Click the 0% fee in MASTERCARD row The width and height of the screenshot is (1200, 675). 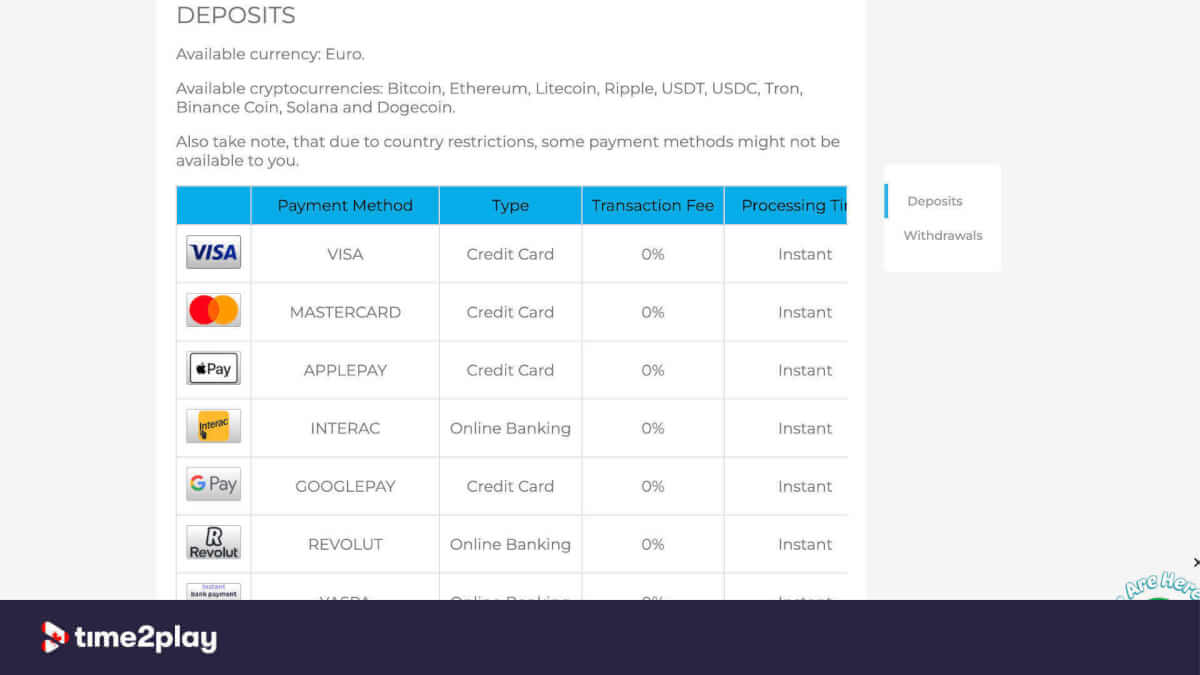[x=653, y=312]
